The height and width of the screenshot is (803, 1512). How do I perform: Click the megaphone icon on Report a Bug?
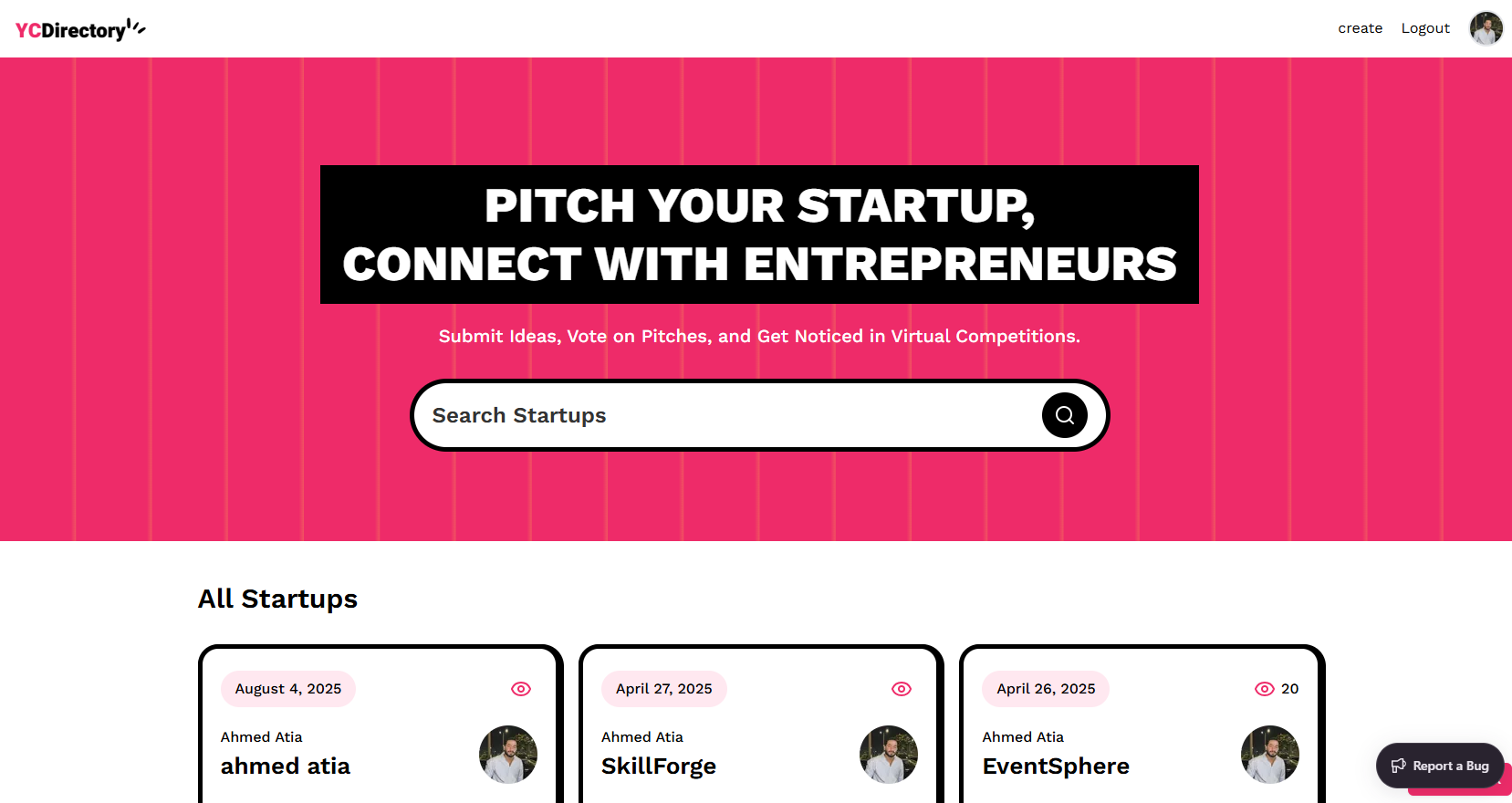(x=1398, y=766)
